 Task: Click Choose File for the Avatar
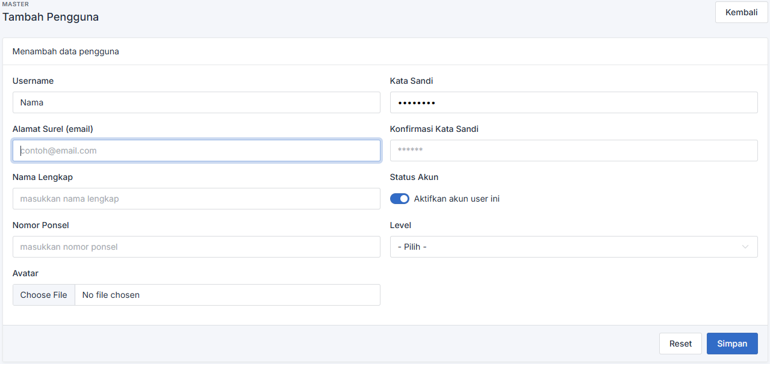pyautogui.click(x=44, y=295)
